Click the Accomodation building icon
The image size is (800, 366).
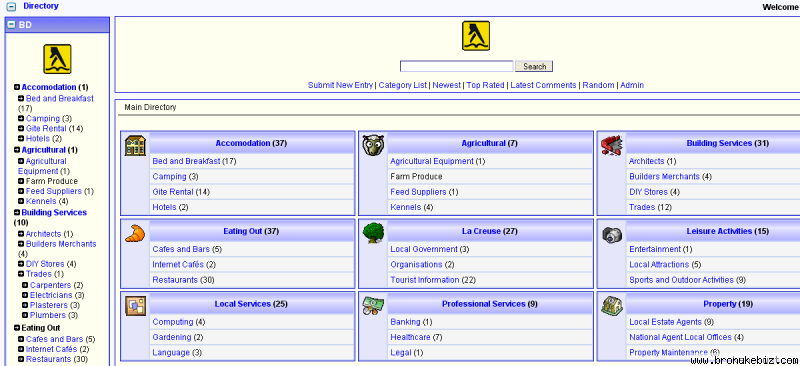tap(135, 145)
